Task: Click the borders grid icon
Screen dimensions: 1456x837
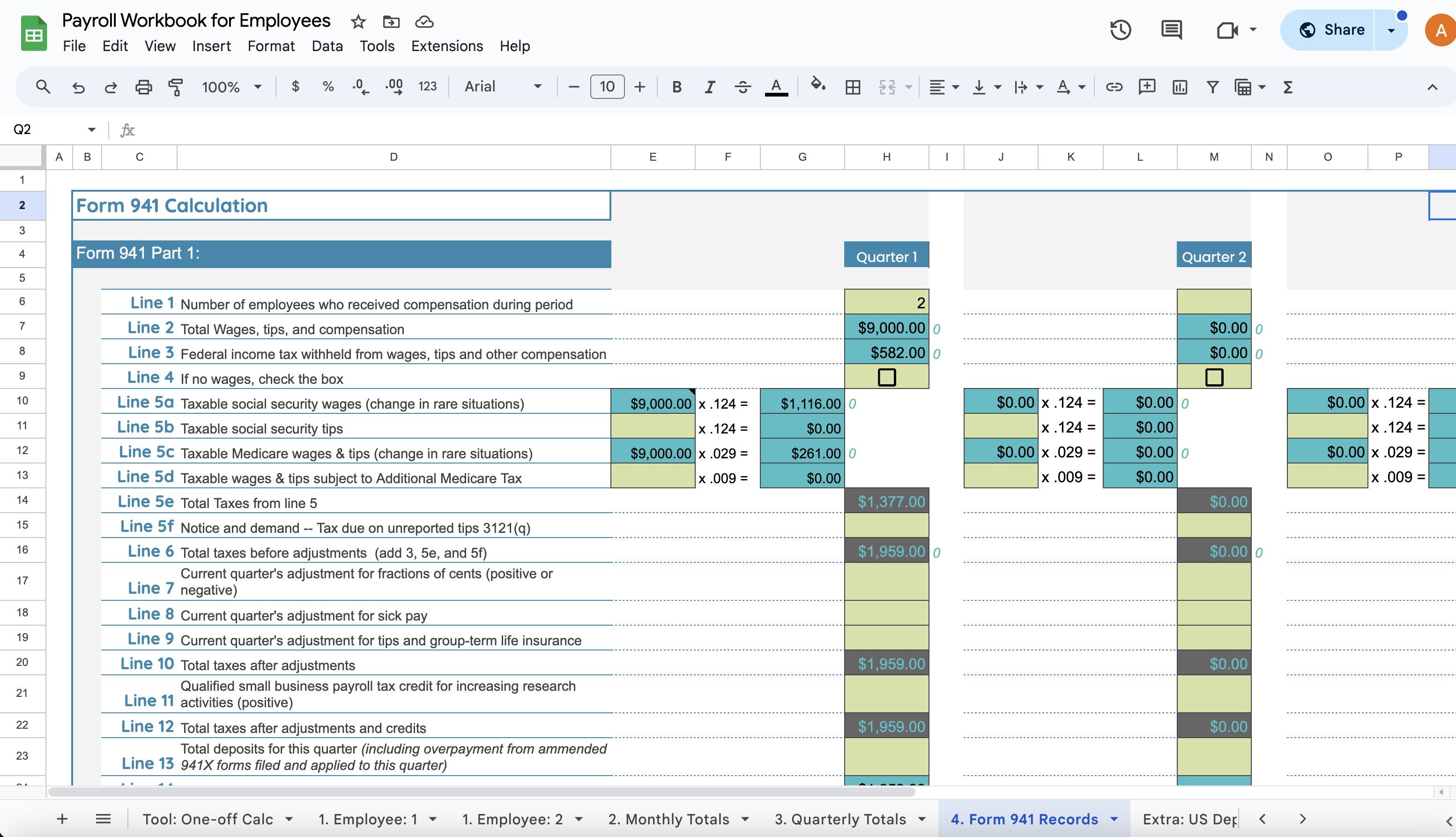Action: (853, 87)
